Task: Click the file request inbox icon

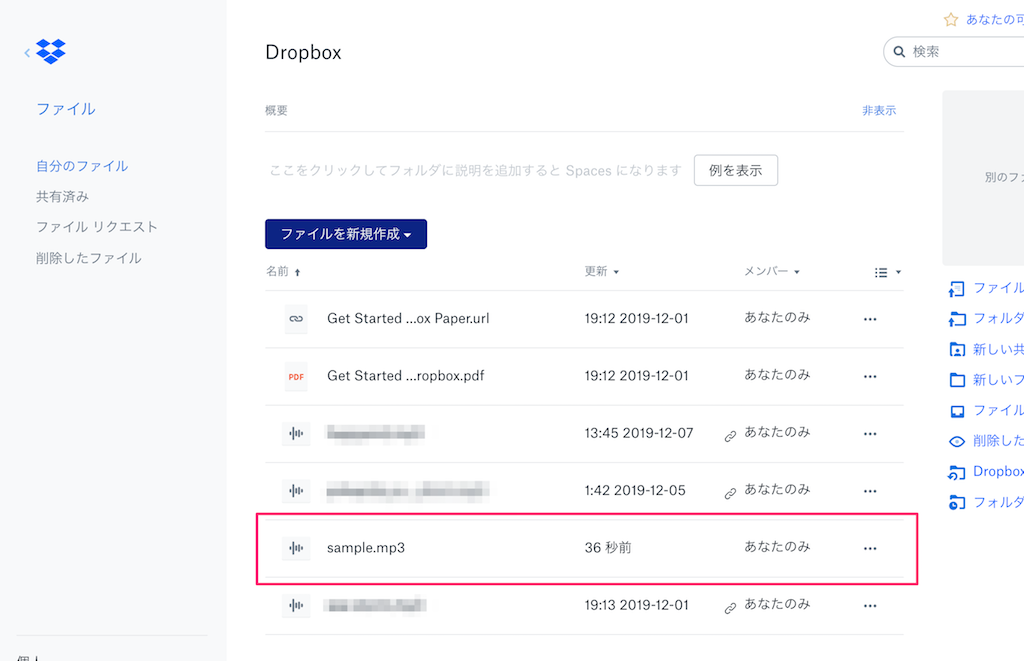Action: 957,411
